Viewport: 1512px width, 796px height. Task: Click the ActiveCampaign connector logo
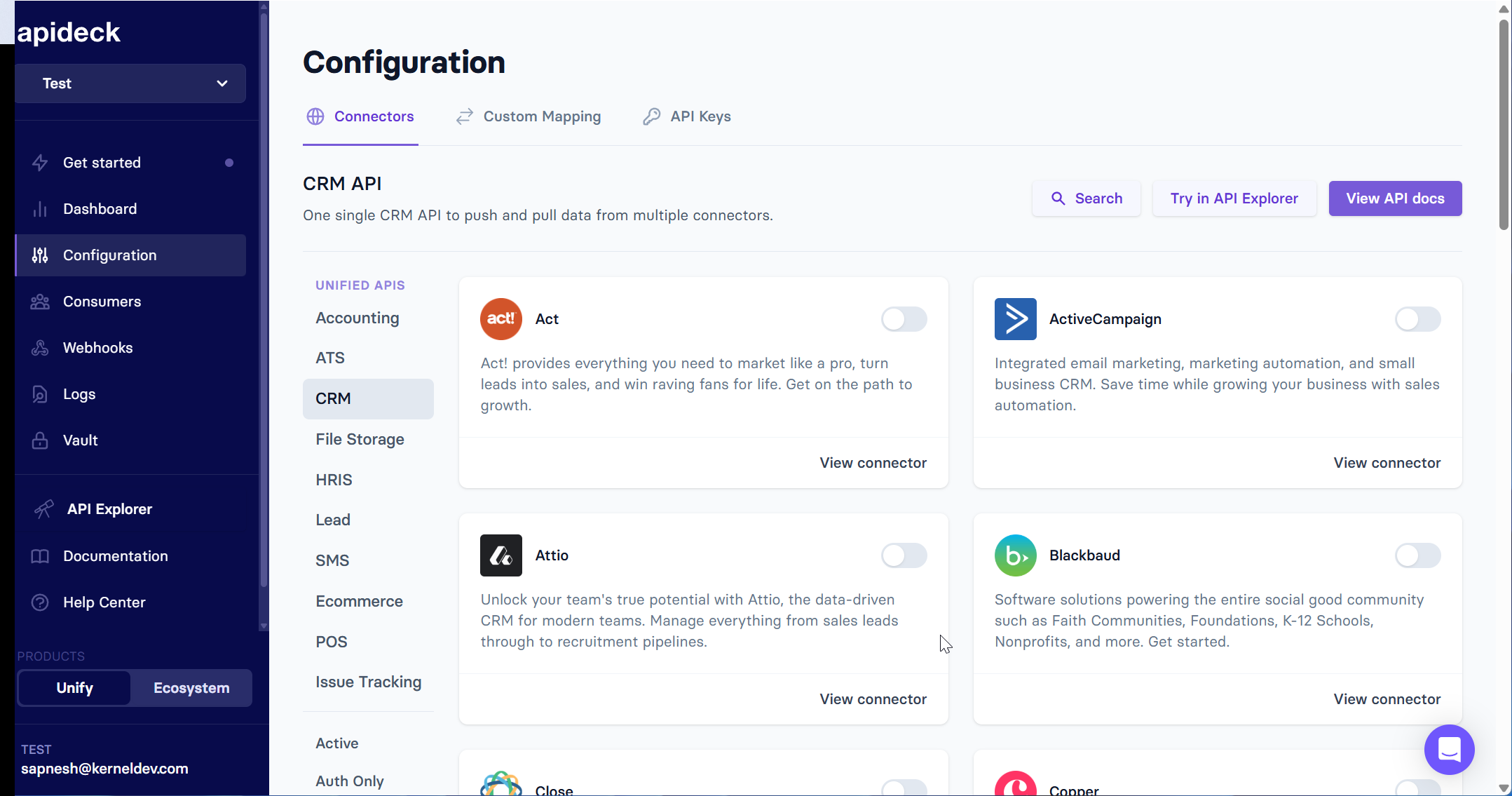1015,319
